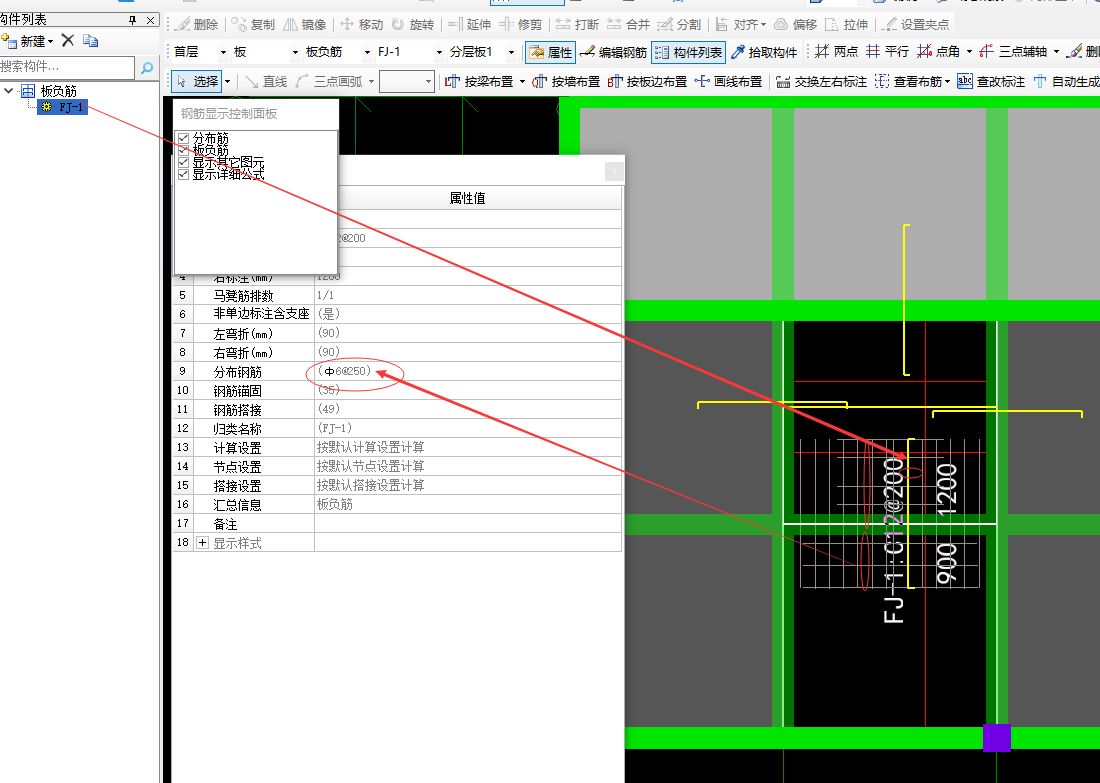Toggle the 分布筋 checkbox
1100x783 pixels.
click(x=183, y=138)
